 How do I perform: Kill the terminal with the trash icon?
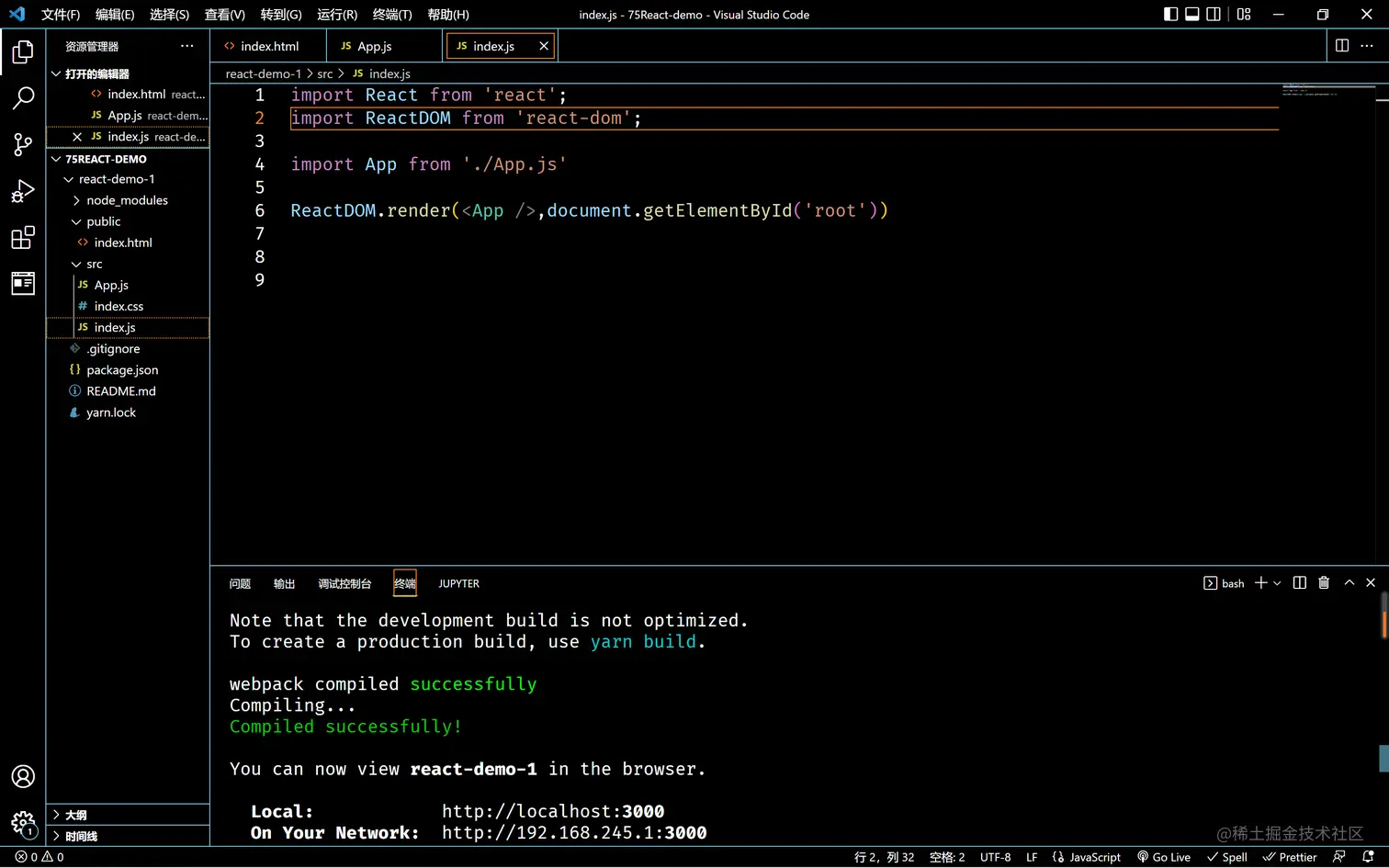[x=1324, y=583]
